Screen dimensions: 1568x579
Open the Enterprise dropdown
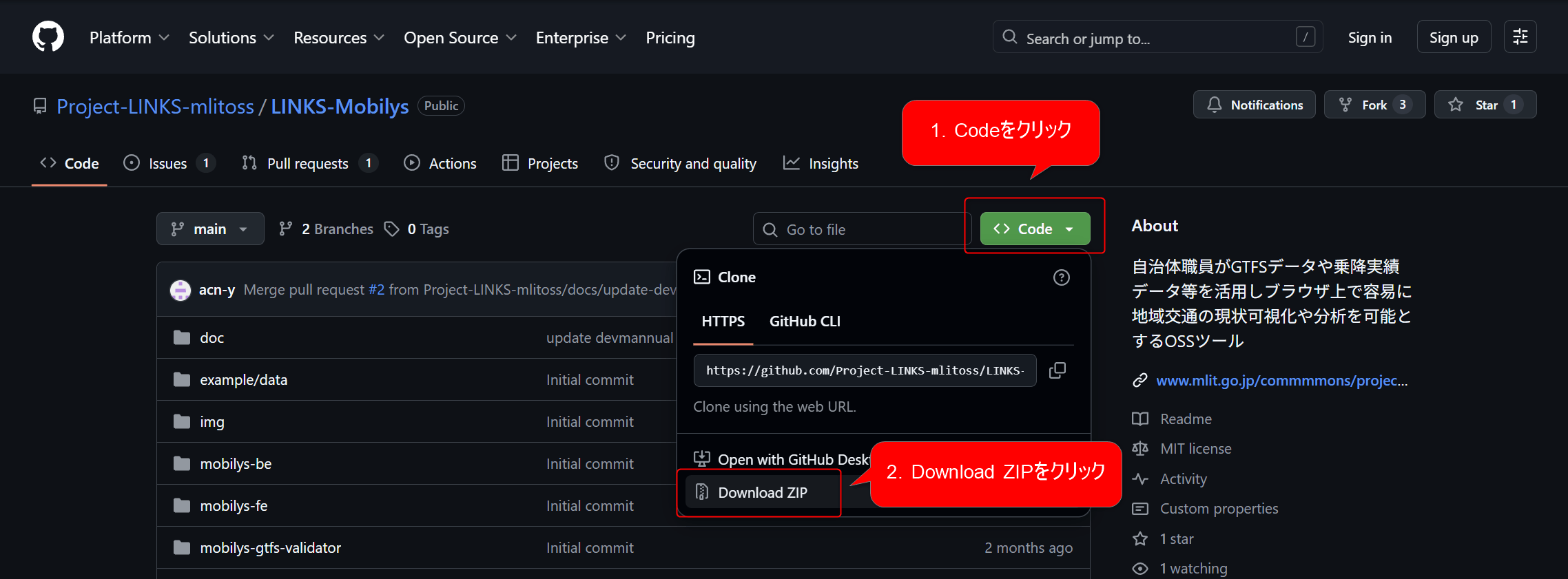(x=581, y=38)
